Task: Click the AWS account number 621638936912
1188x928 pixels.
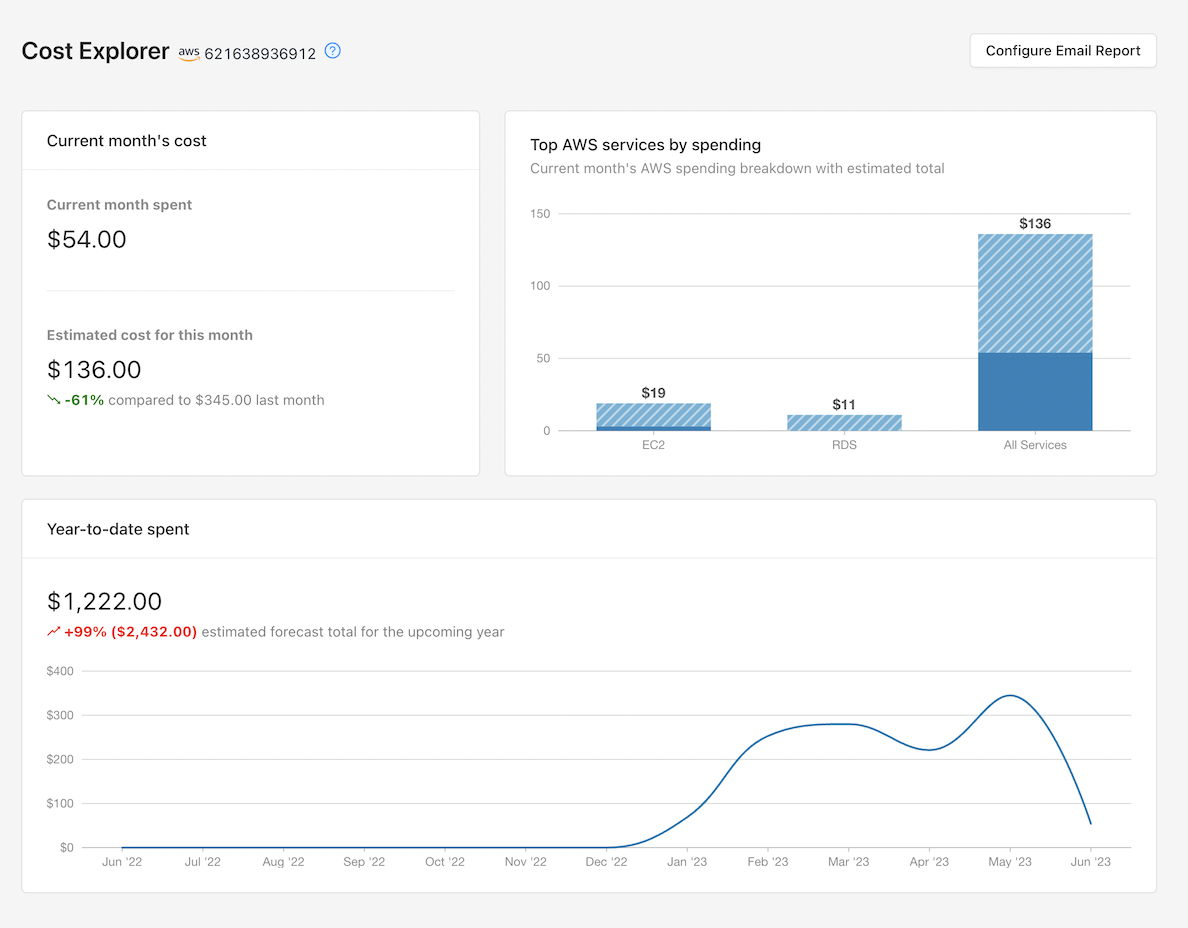Action: point(260,54)
